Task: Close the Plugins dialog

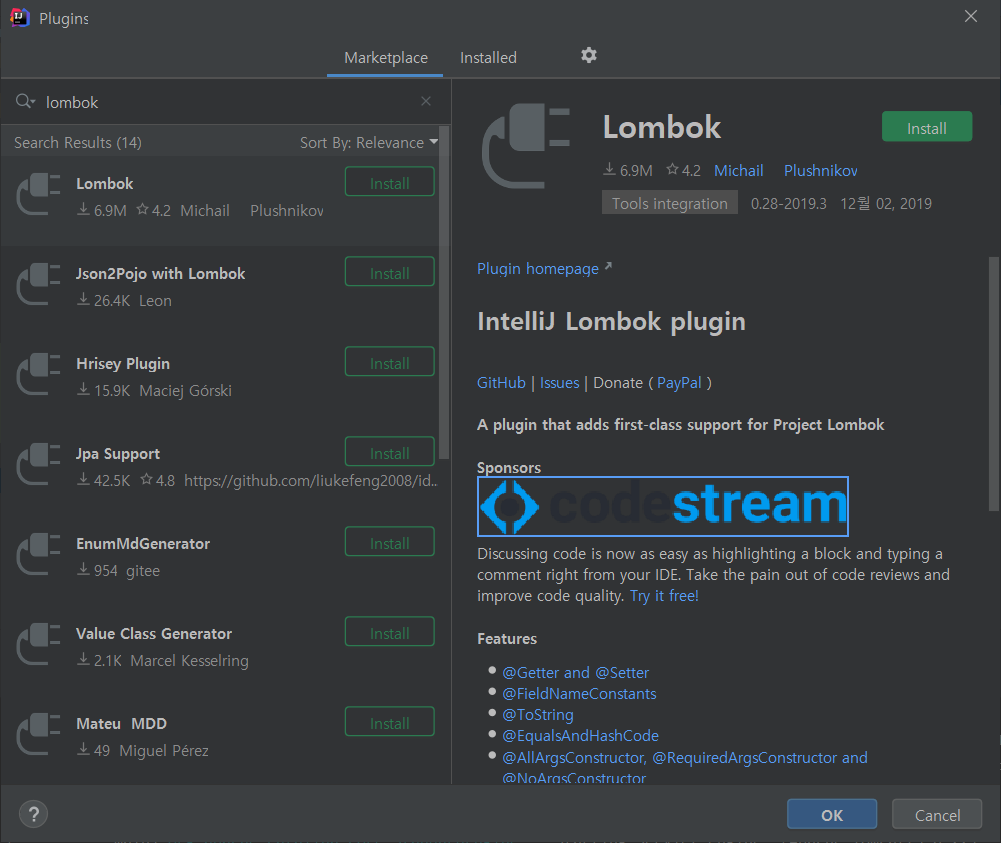Action: click(970, 16)
